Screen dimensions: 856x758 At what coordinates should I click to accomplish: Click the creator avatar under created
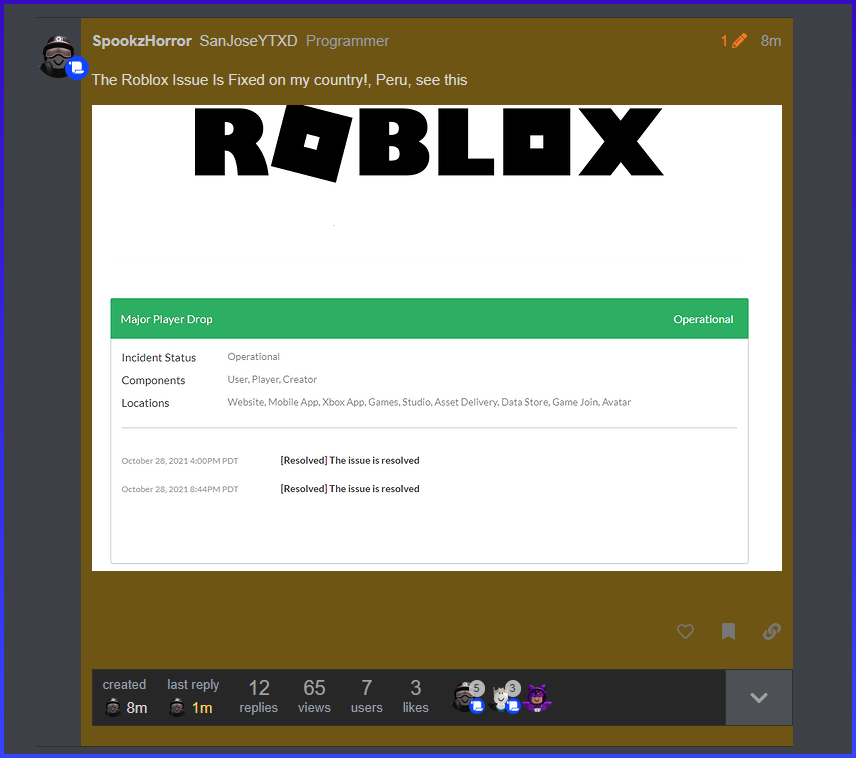point(113,708)
